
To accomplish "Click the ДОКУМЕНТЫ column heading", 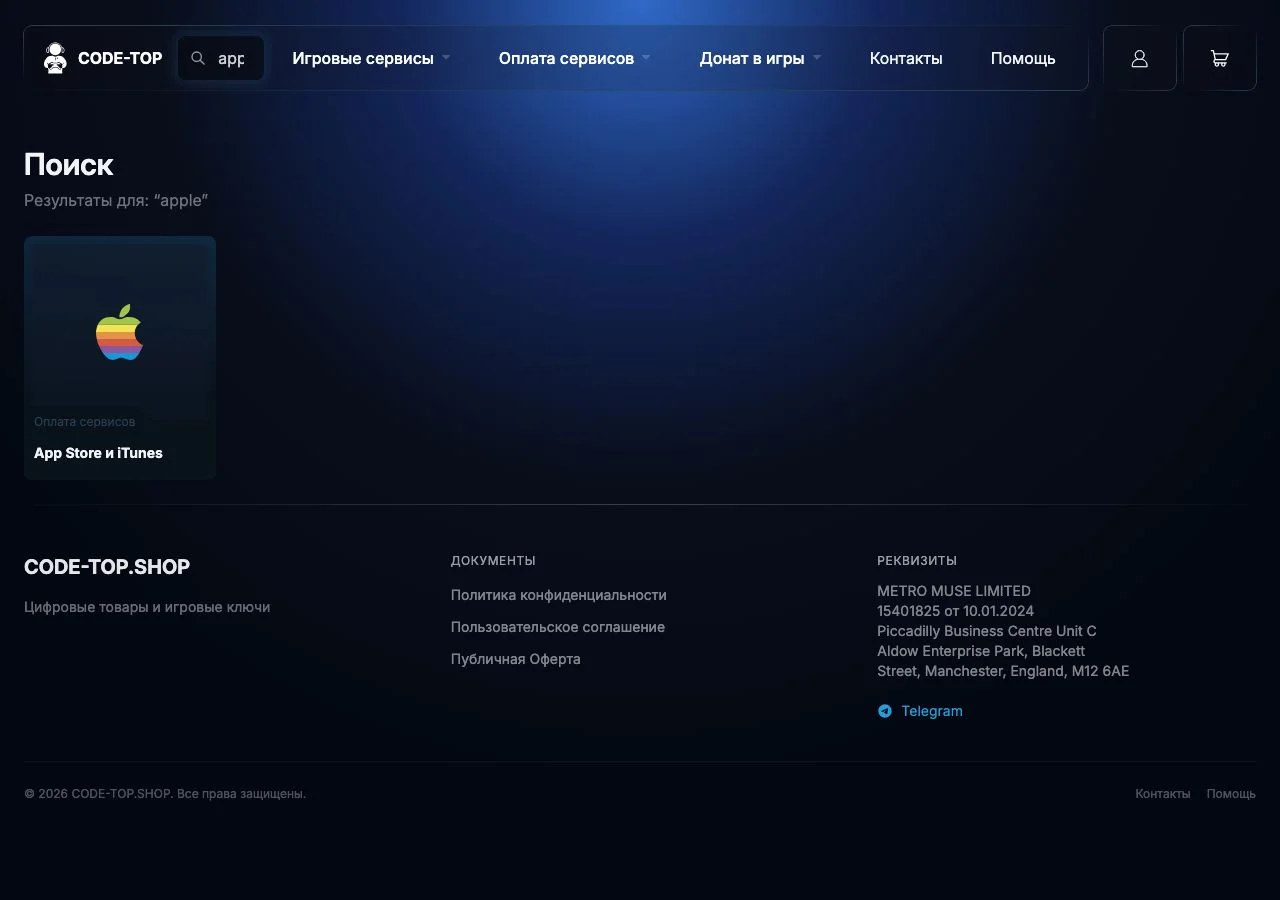I will pos(493,561).
